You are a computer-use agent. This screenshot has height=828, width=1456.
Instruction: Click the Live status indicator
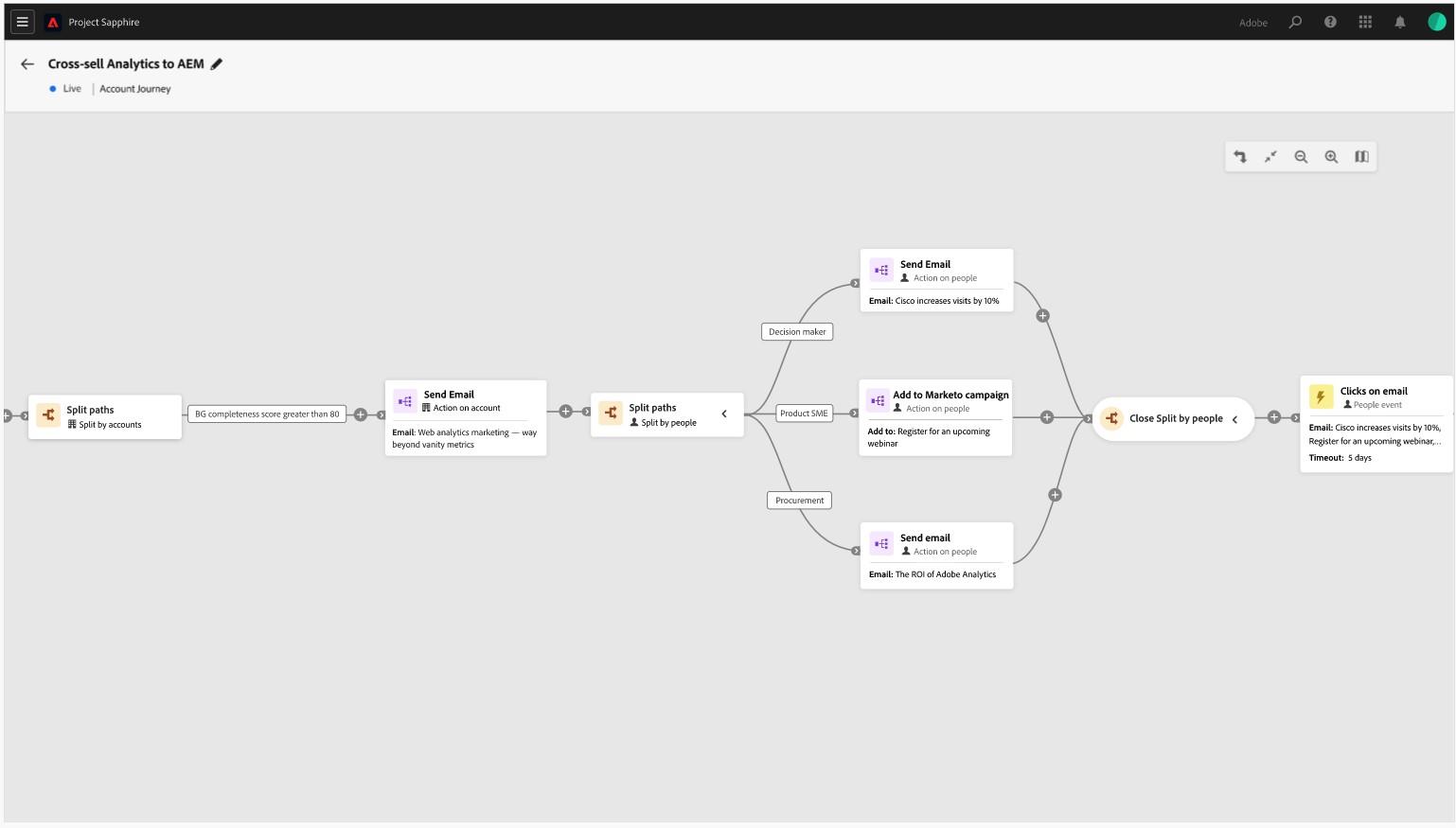click(65, 89)
